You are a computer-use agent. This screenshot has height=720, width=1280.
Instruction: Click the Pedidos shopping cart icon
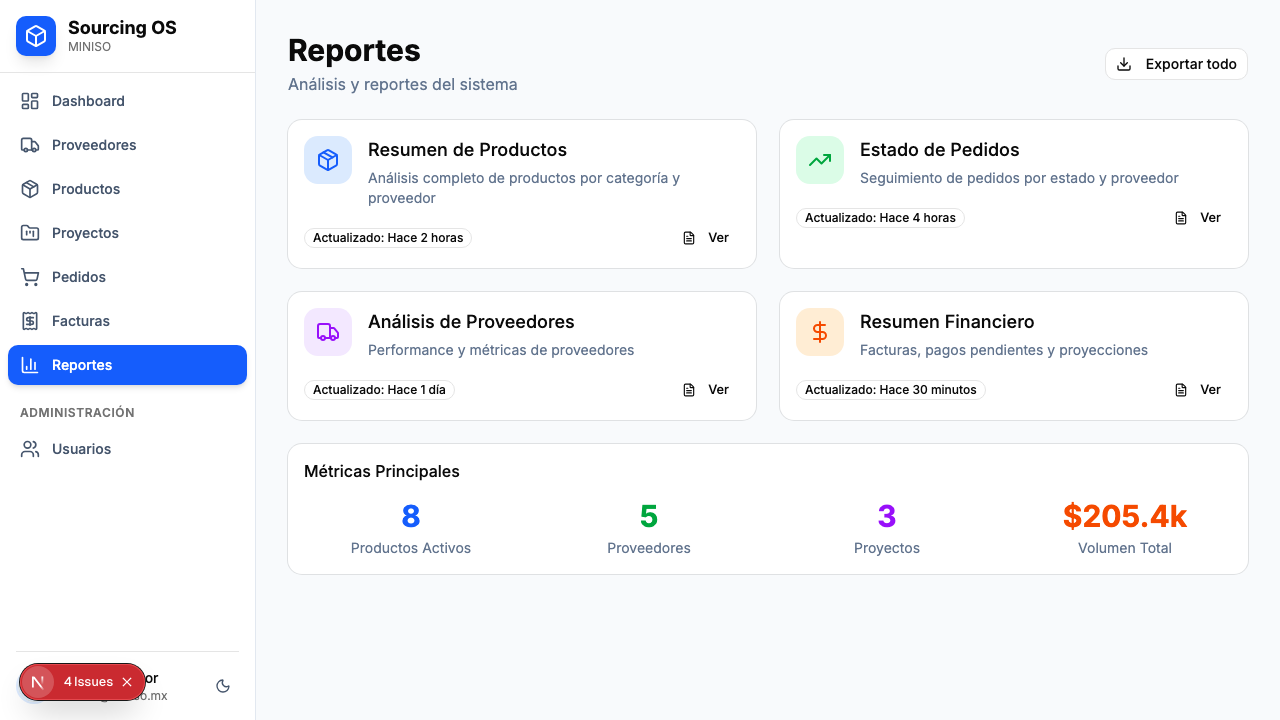[30, 277]
